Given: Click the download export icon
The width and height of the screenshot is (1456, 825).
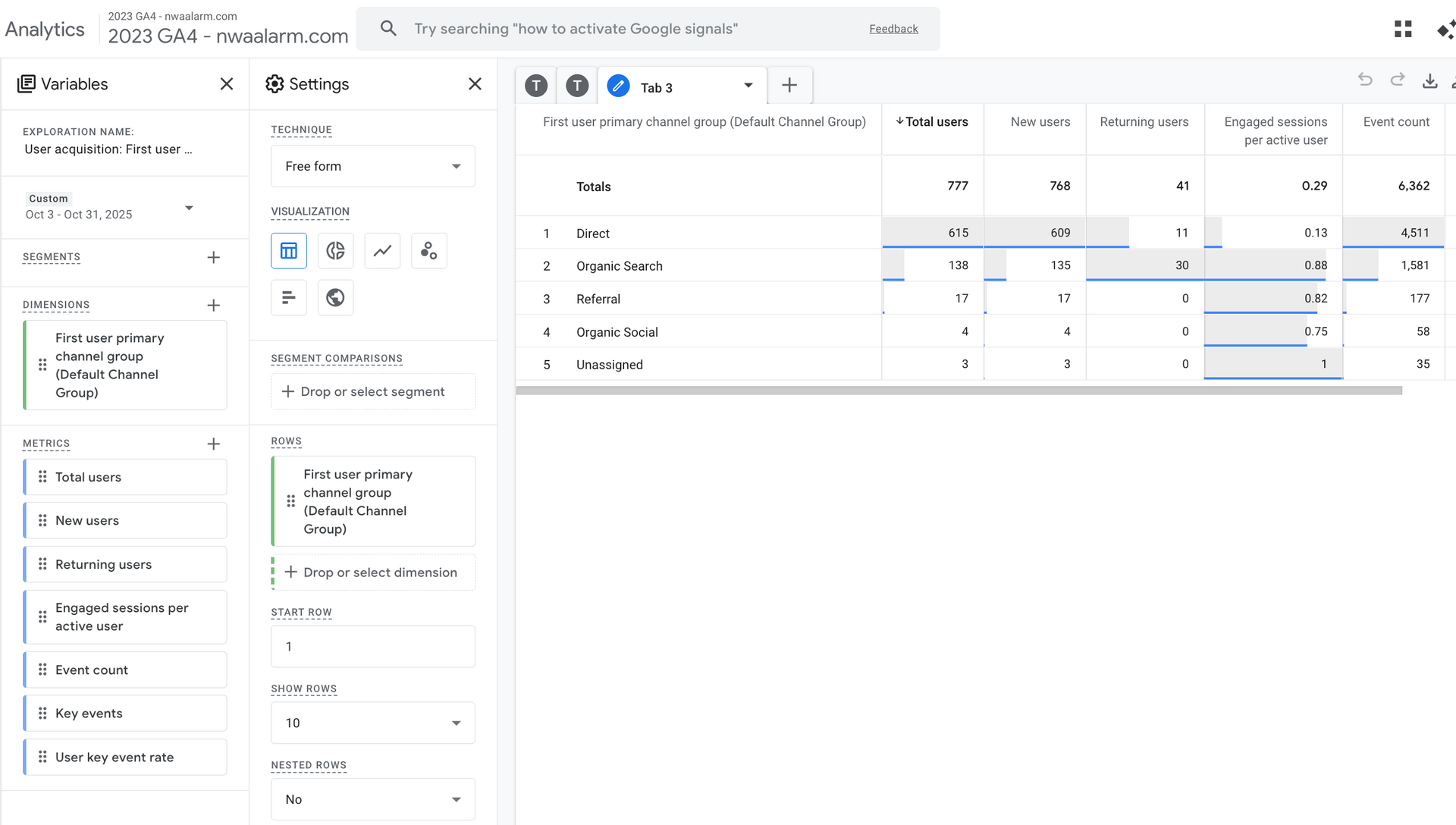Looking at the screenshot, I should tap(1429, 81).
